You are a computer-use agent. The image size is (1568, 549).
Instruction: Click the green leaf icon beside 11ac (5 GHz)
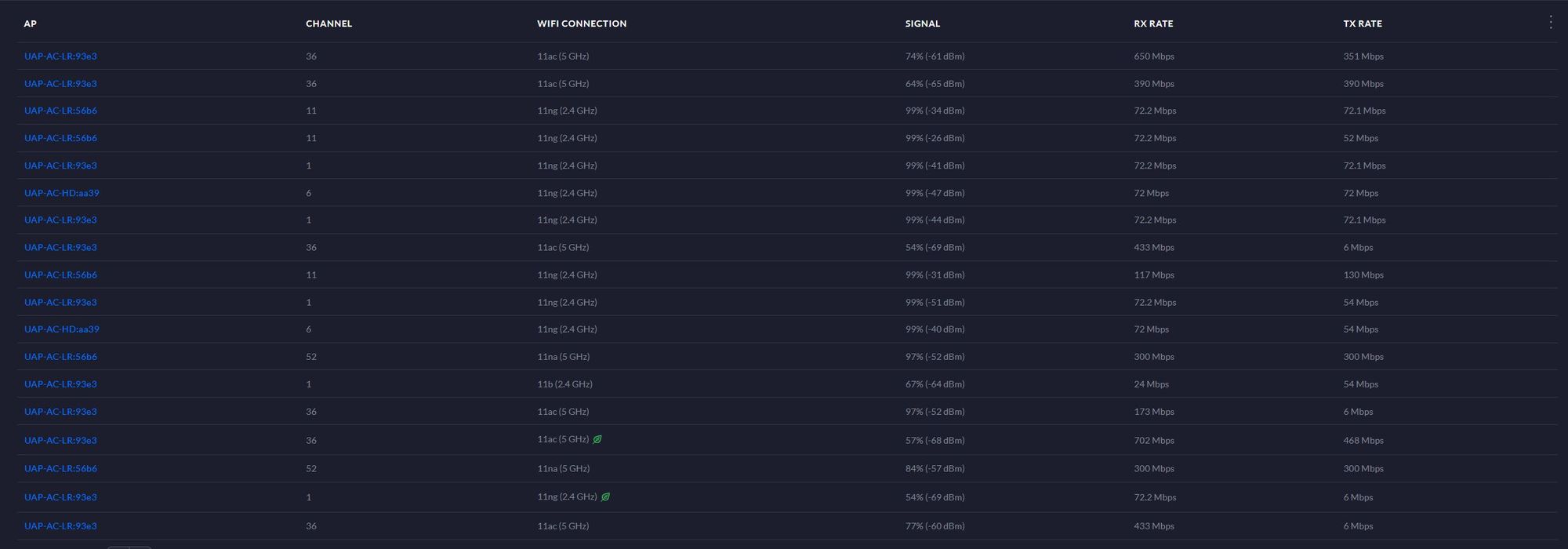[x=597, y=439]
